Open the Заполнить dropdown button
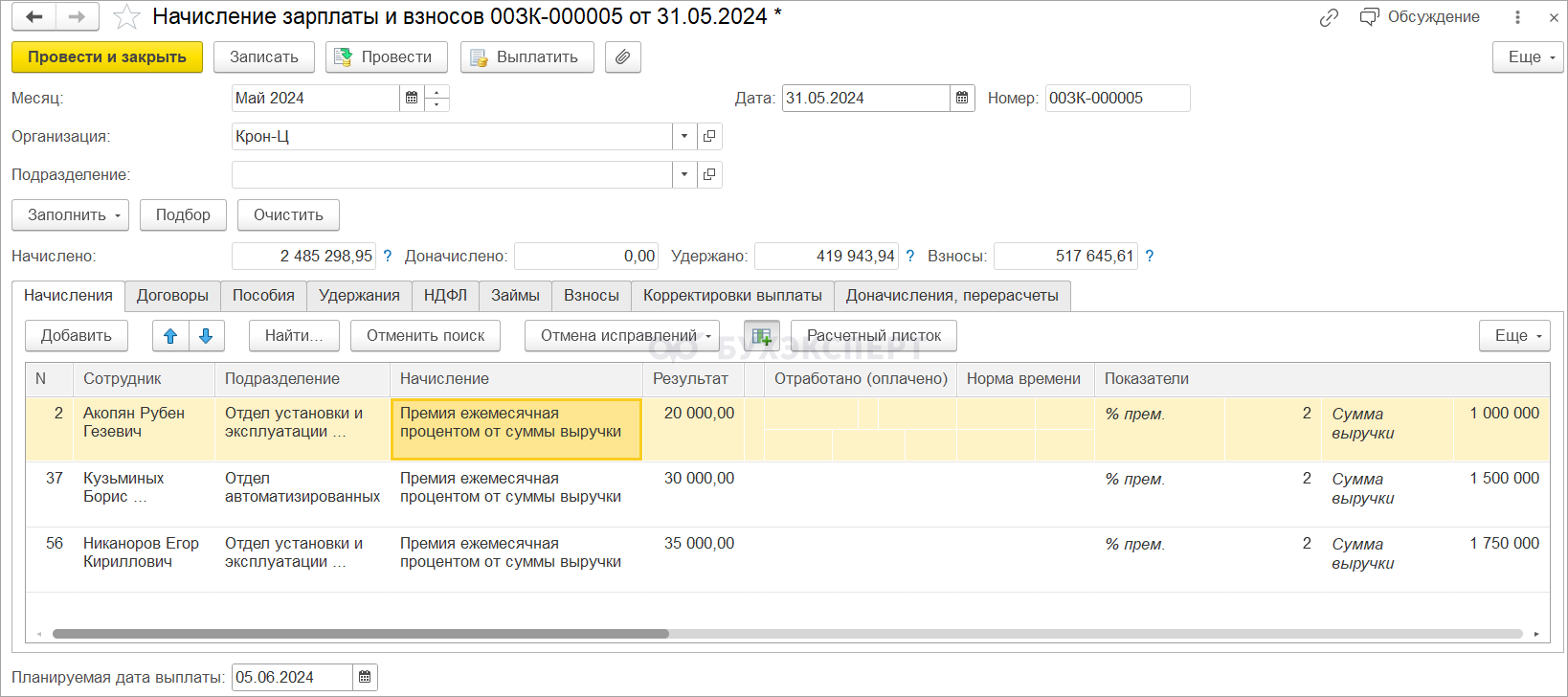The width and height of the screenshot is (1568, 697). pyautogui.click(x=71, y=215)
